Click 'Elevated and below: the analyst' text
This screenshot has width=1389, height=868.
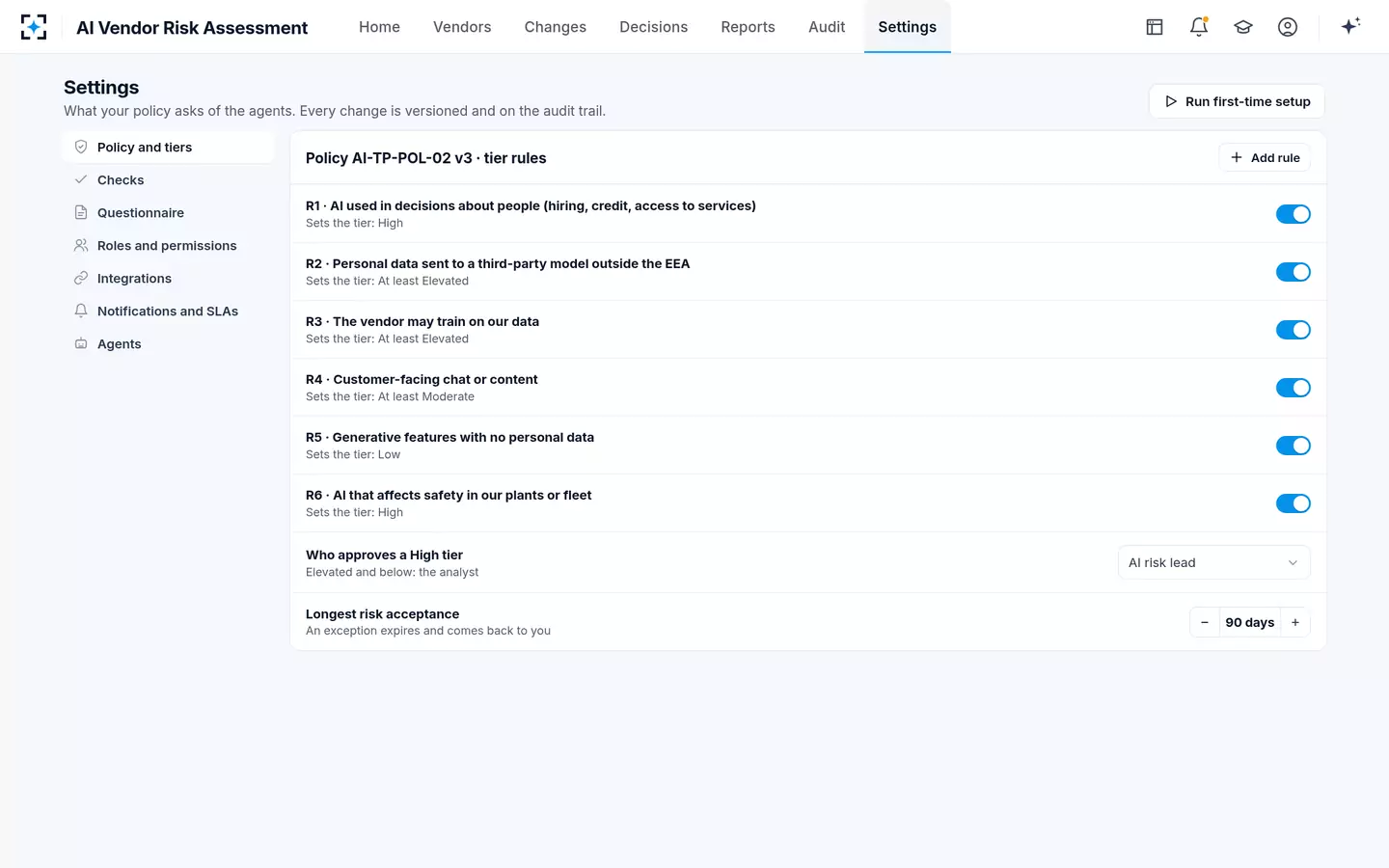[392, 572]
